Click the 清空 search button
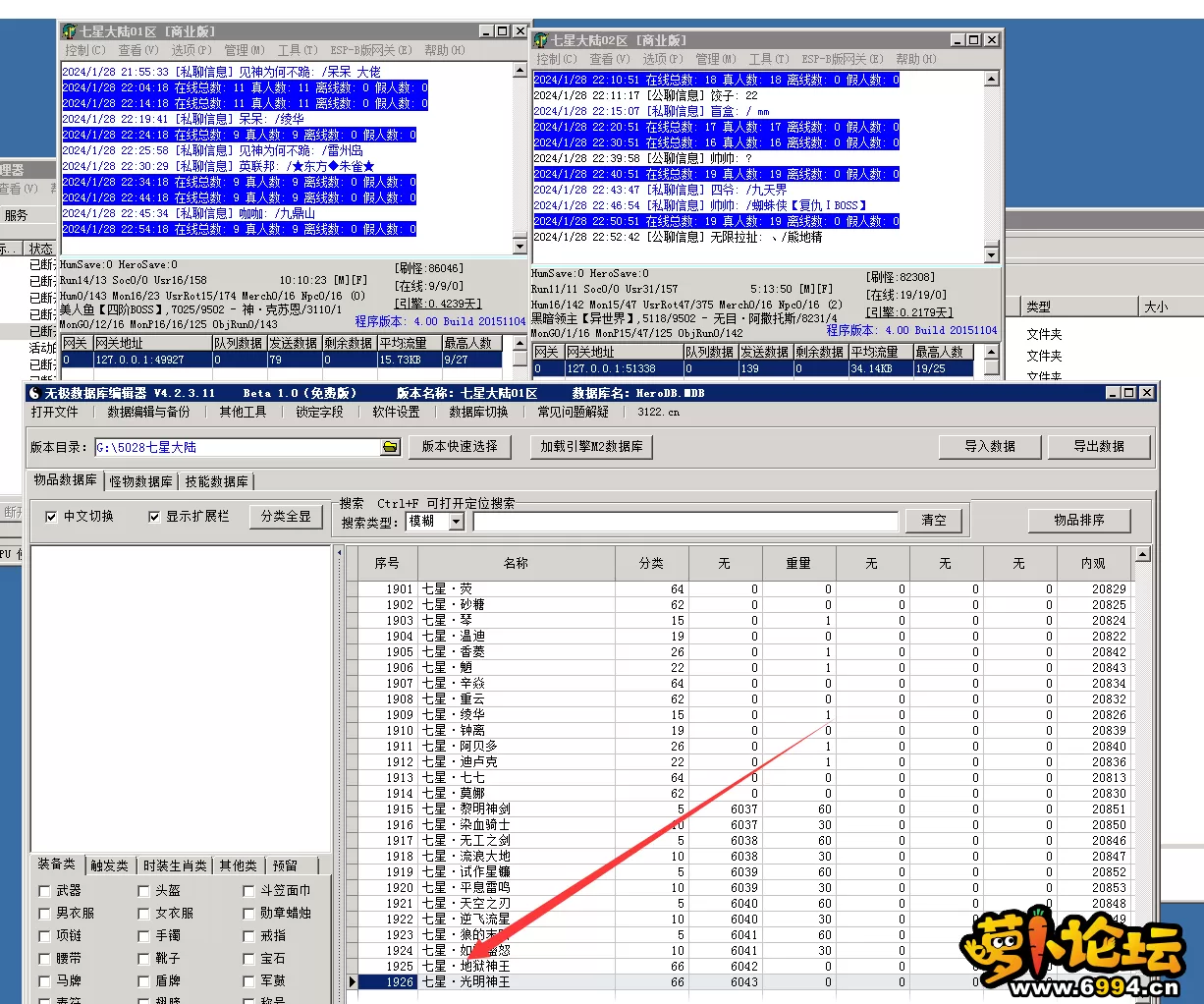Image resolution: width=1204 pixels, height=1004 pixels. tap(934, 521)
